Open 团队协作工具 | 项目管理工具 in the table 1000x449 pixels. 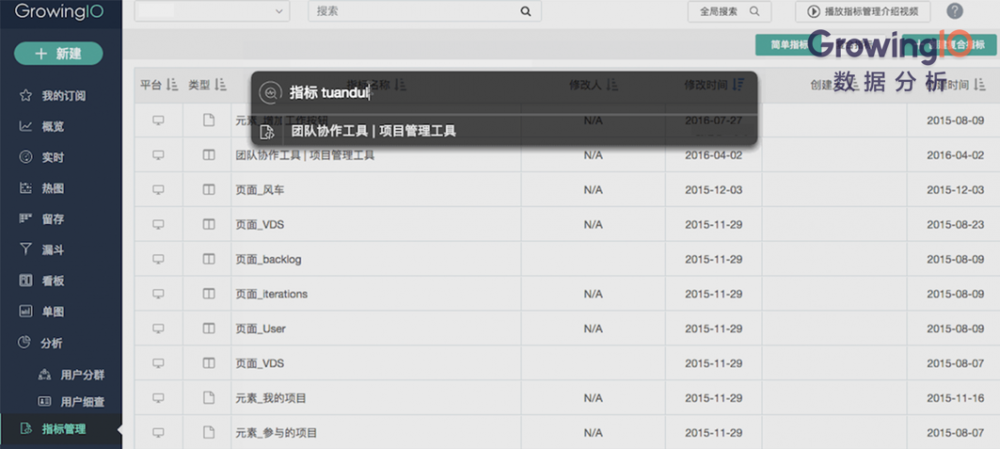tap(305, 155)
